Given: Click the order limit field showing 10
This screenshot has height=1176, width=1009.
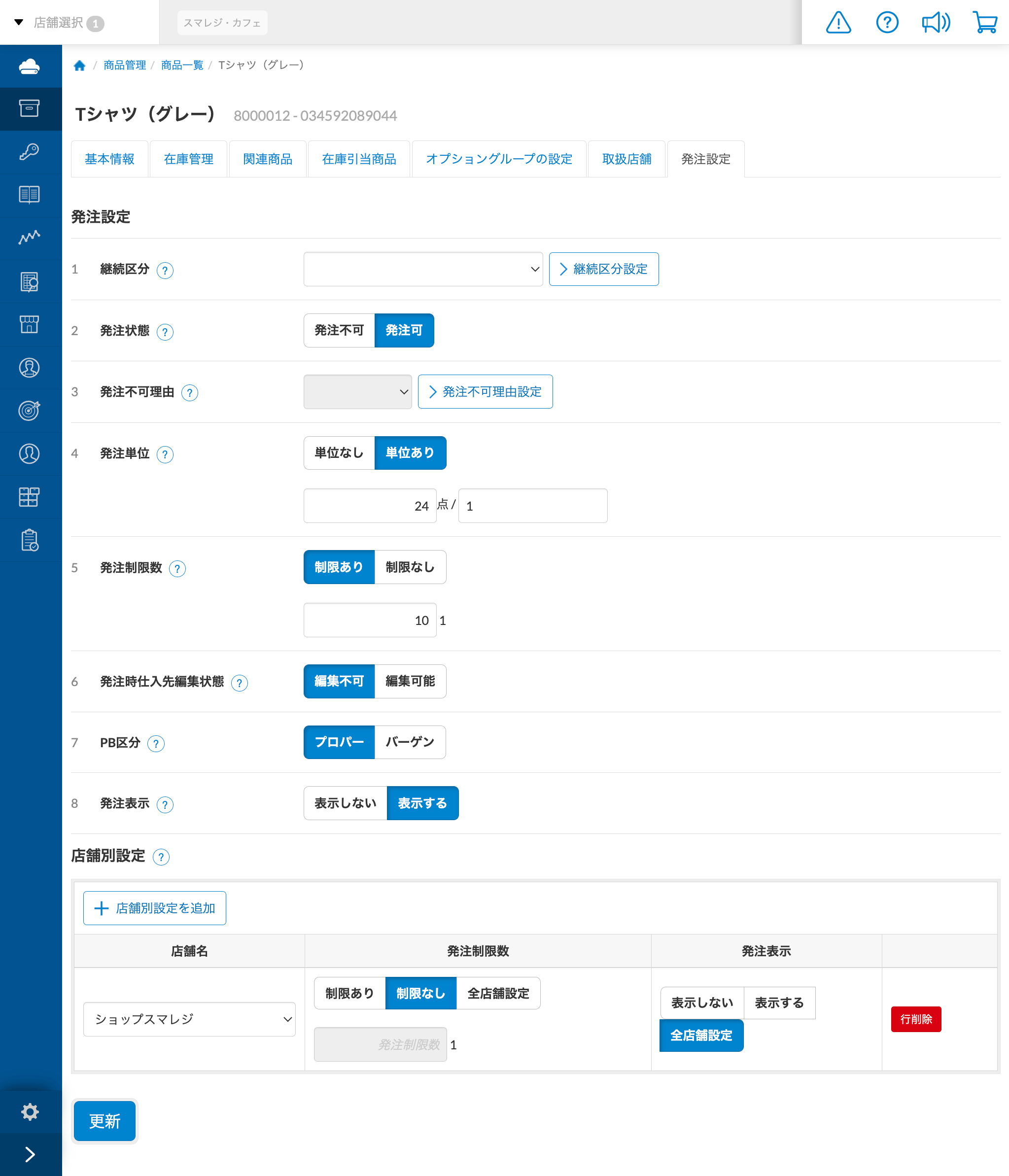Looking at the screenshot, I should 370,621.
